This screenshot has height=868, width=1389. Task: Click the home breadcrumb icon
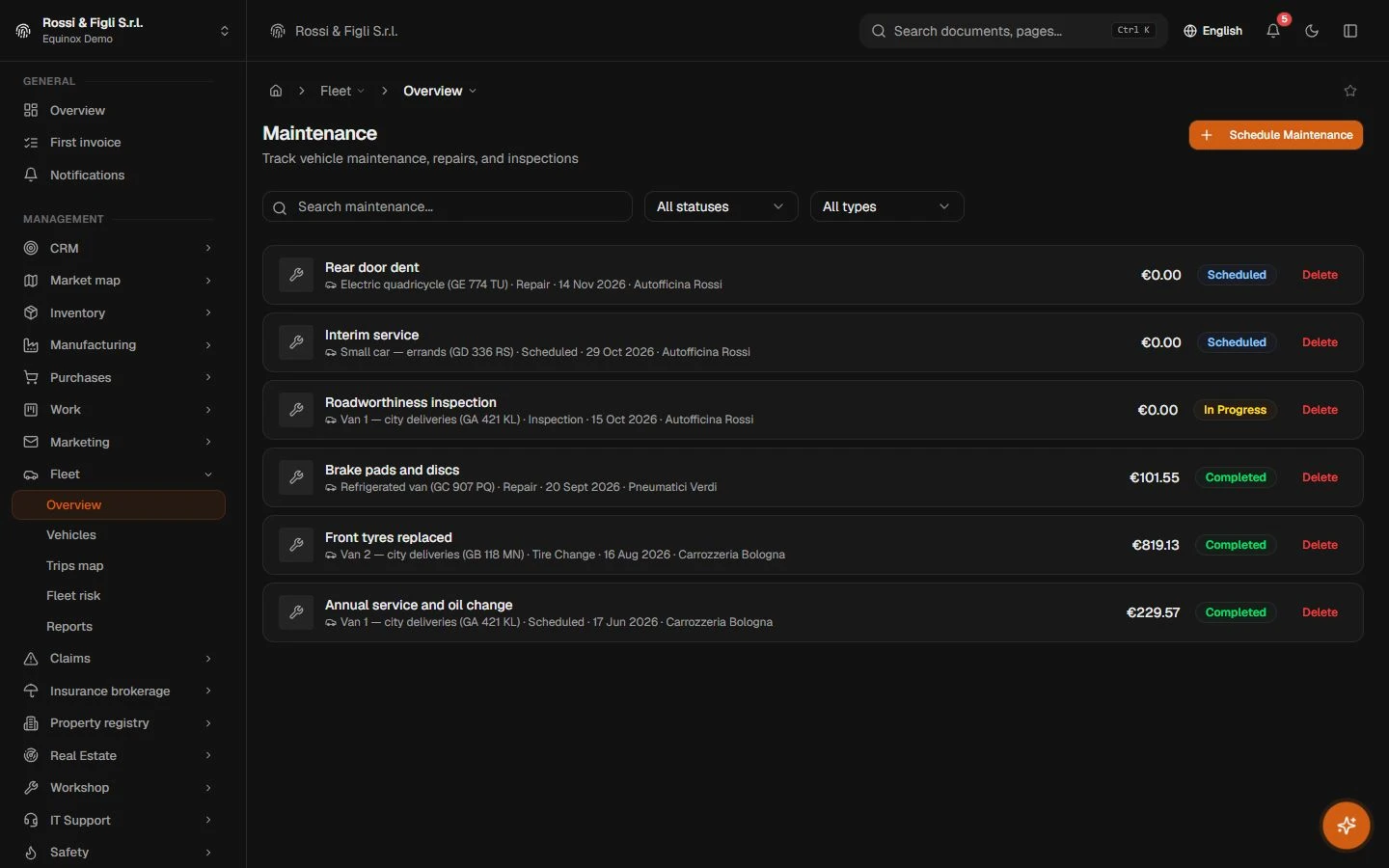276,91
